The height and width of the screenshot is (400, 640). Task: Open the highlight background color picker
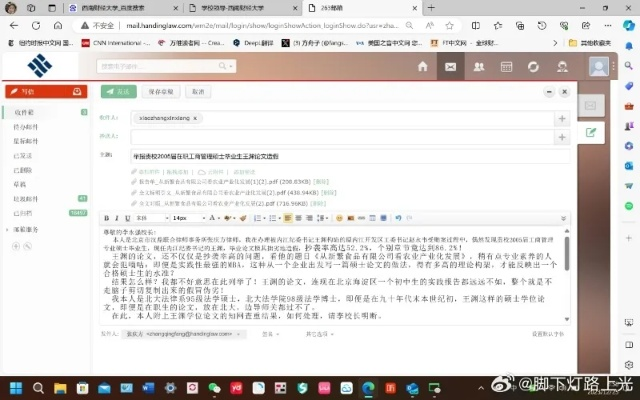coord(229,218)
